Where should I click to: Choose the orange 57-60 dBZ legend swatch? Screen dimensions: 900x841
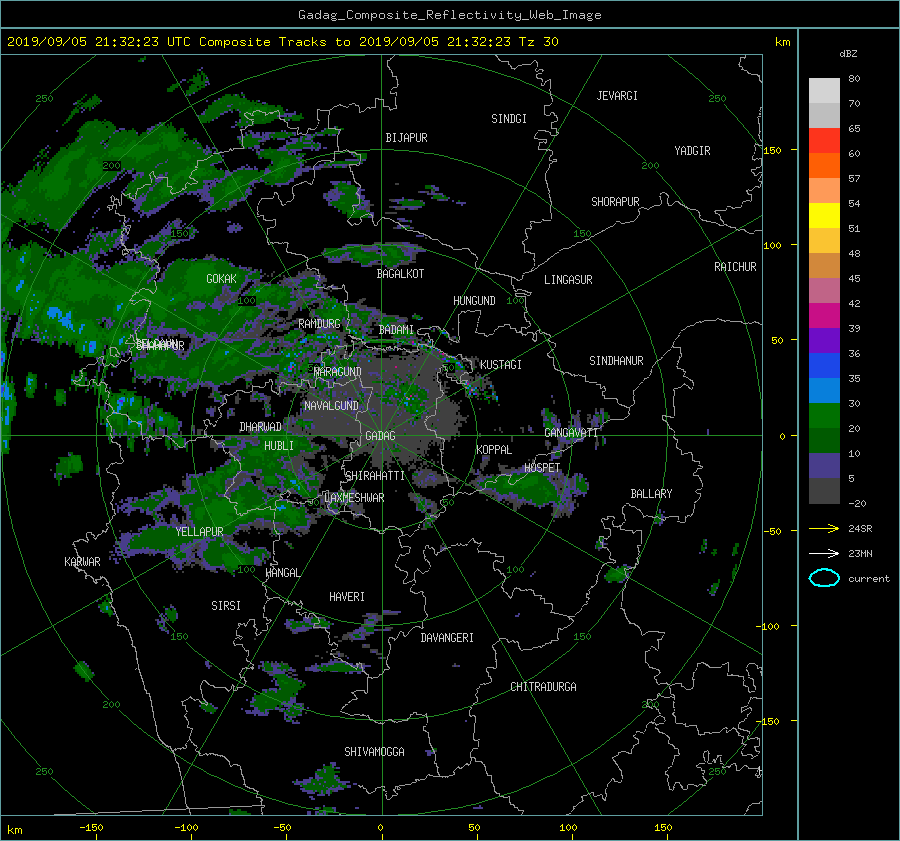824,166
